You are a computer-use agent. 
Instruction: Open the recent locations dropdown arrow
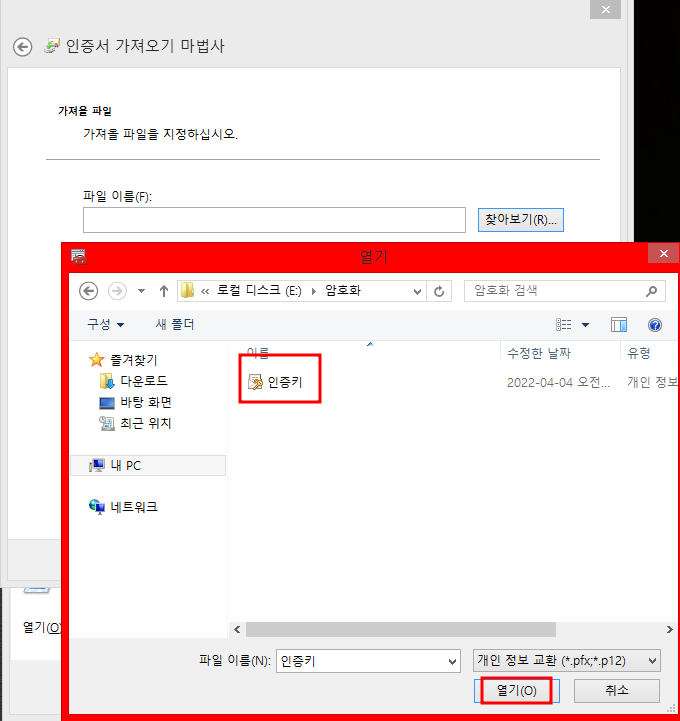point(142,291)
